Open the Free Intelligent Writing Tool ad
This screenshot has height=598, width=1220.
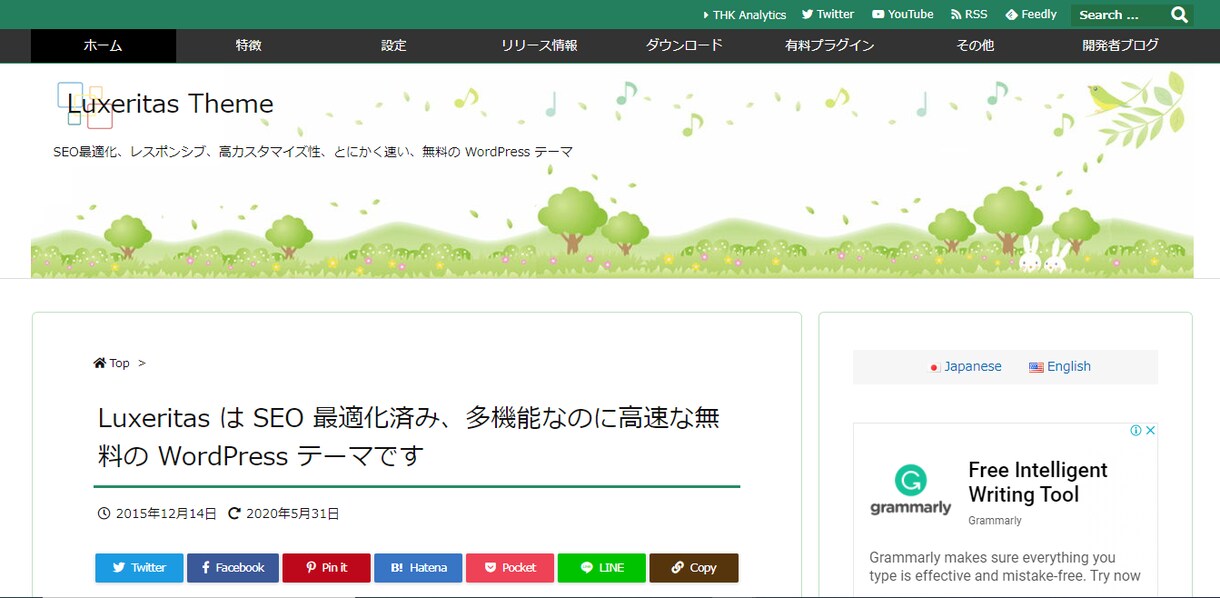(x=1038, y=482)
